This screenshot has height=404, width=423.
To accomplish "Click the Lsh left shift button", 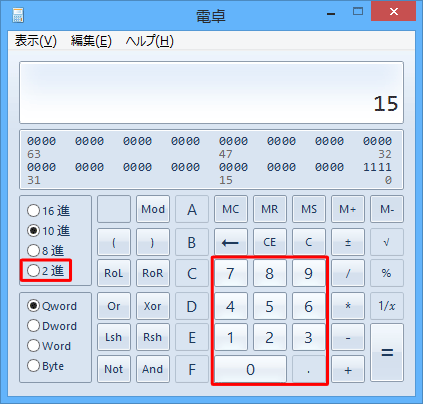I will point(114,337).
